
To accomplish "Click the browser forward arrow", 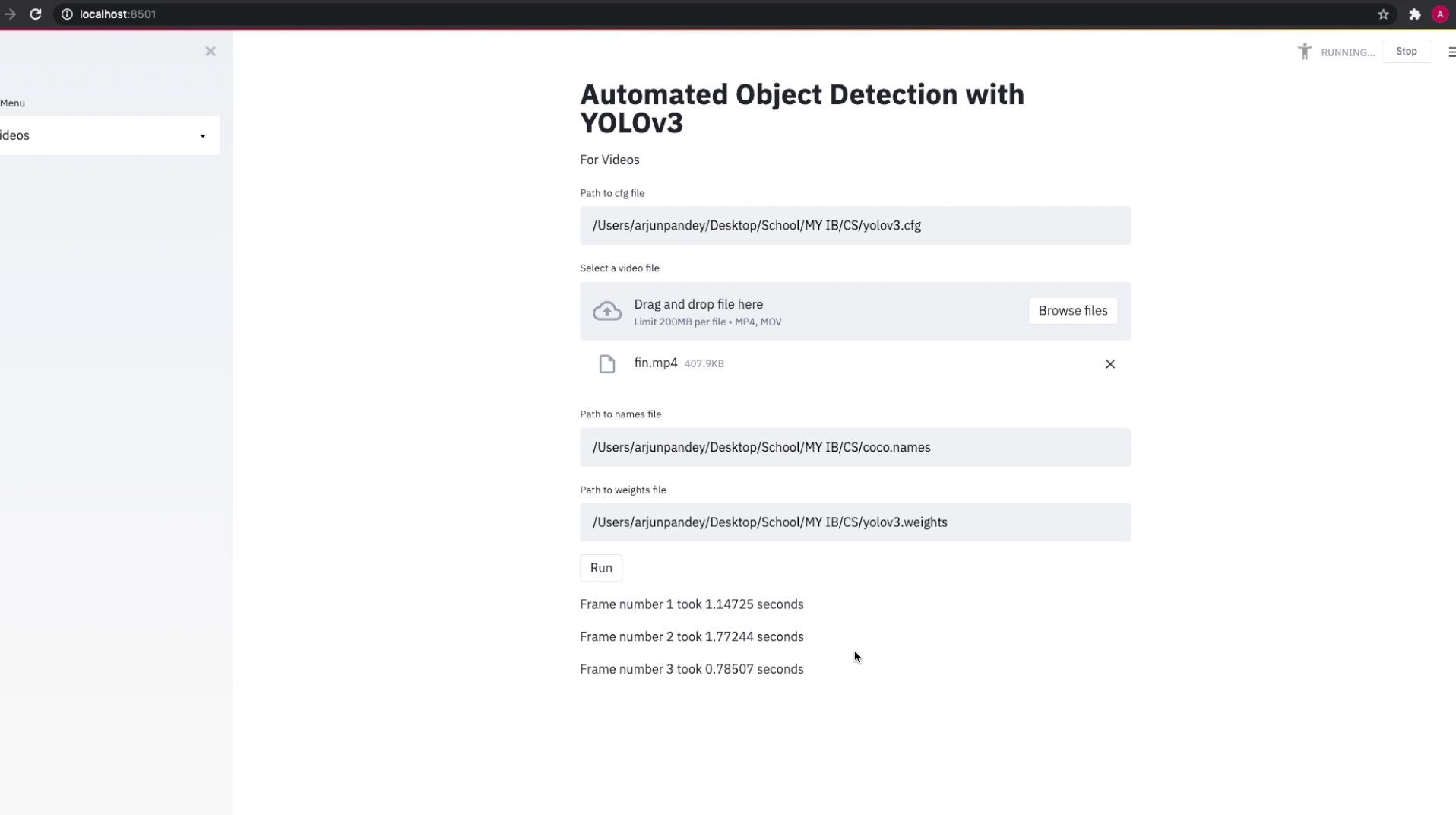I will (10, 14).
